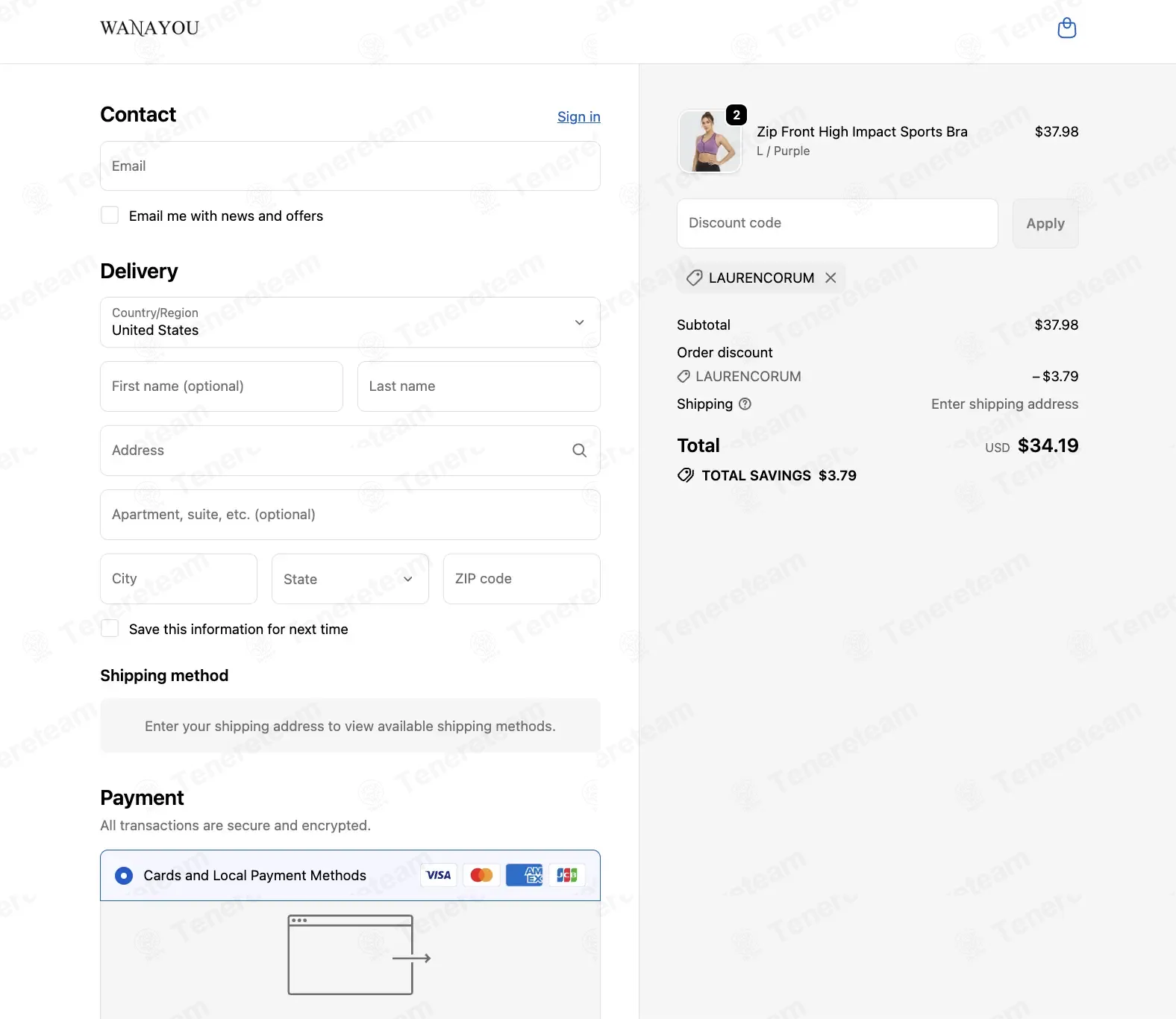The height and width of the screenshot is (1019, 1176).
Task: Focus the First name (optional) field
Action: (x=222, y=386)
